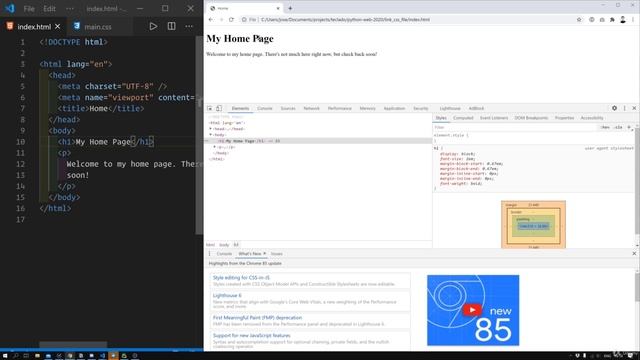
Task: Switch to Event Listeners pane
Action: click(x=494, y=118)
